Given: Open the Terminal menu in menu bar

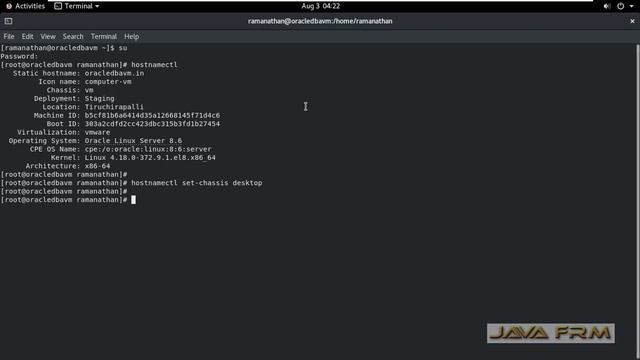Looking at the screenshot, I should (103, 36).
